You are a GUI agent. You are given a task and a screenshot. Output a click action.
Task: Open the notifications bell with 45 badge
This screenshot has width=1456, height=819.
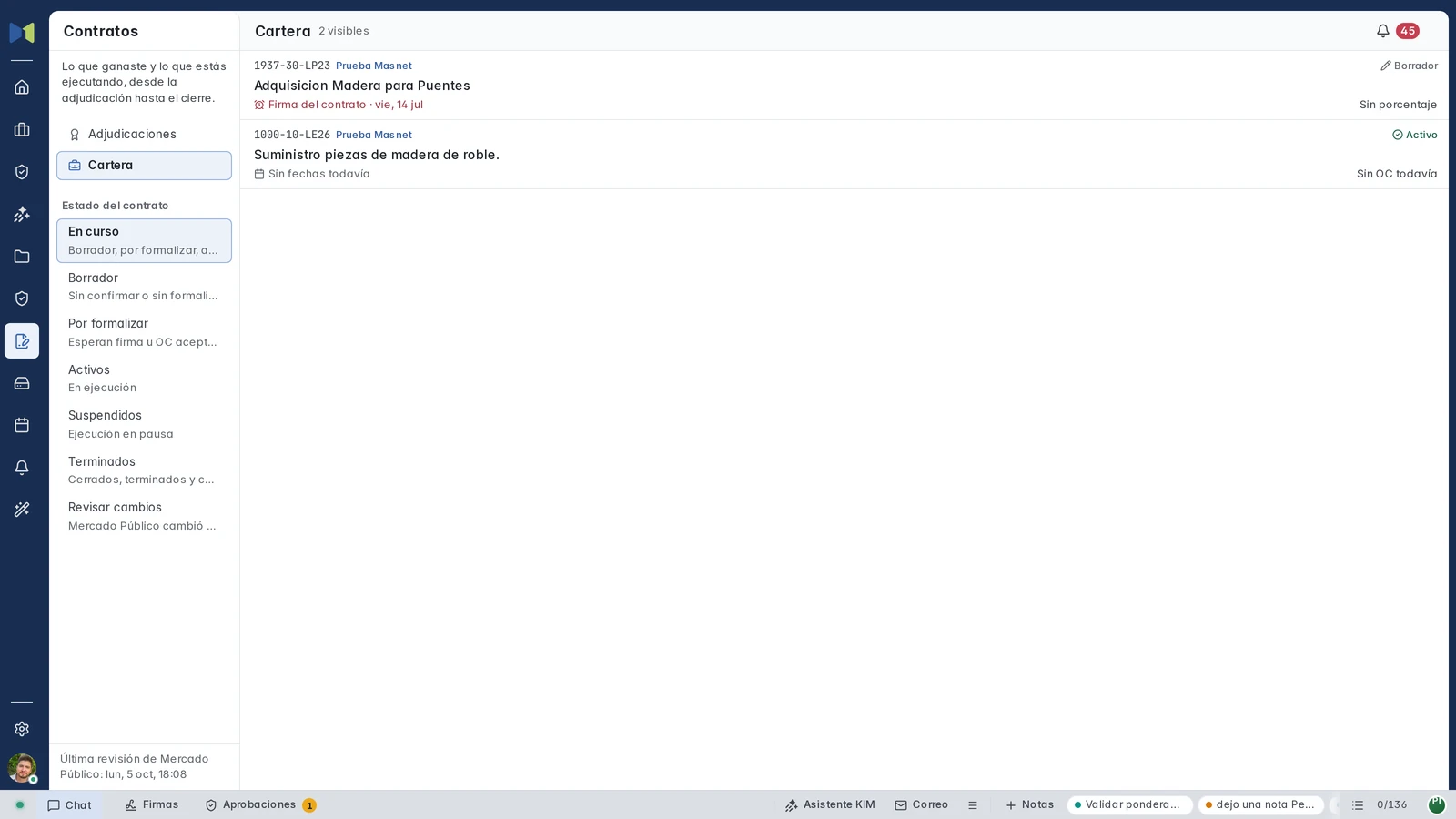[x=1397, y=31]
